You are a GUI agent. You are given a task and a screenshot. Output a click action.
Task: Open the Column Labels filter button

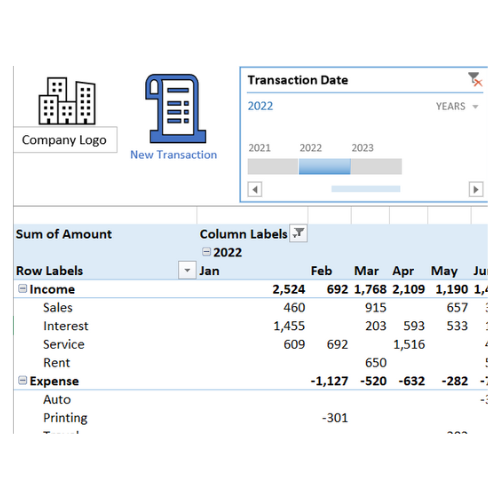pos(298,233)
